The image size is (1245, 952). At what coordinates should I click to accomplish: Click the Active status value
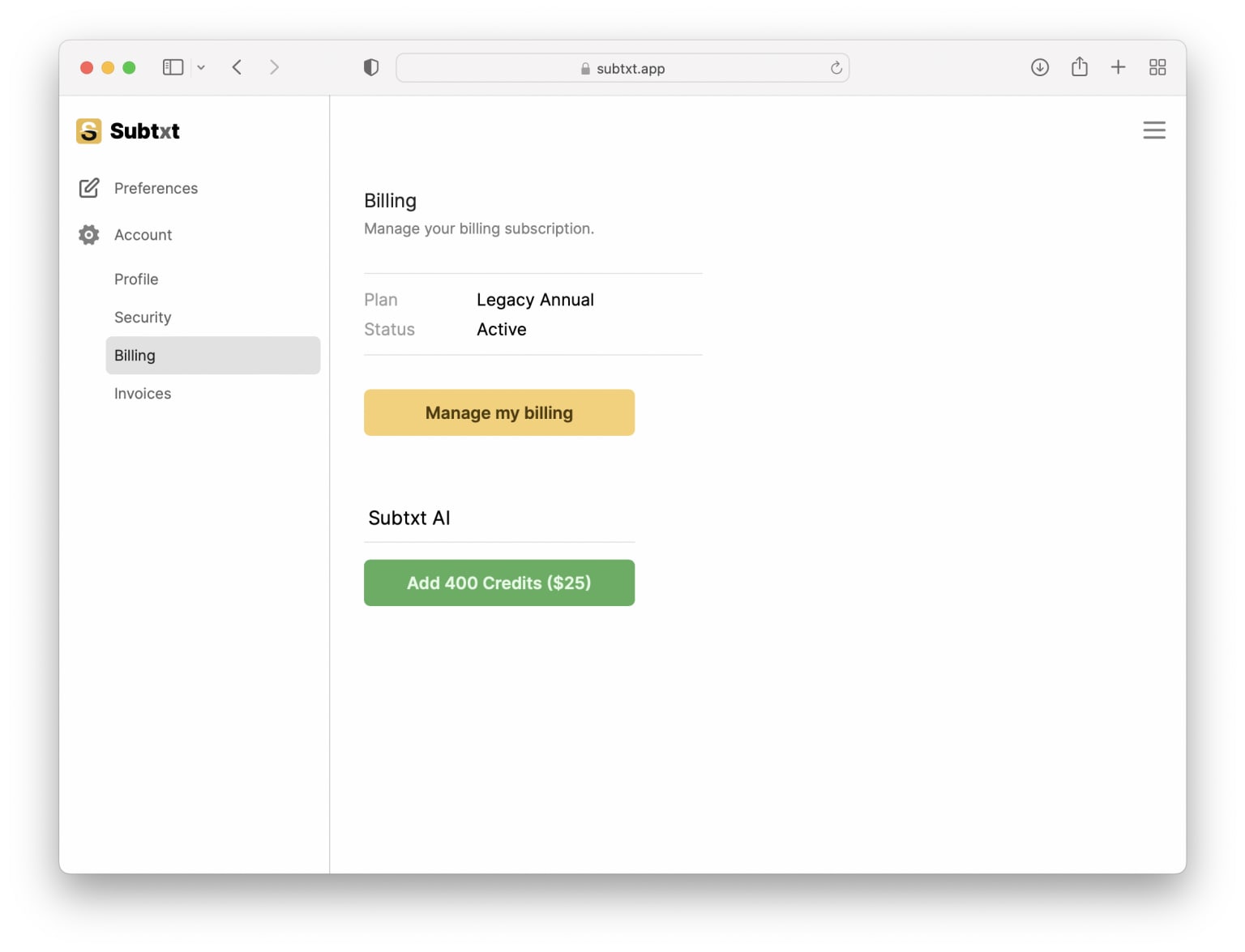[501, 329]
